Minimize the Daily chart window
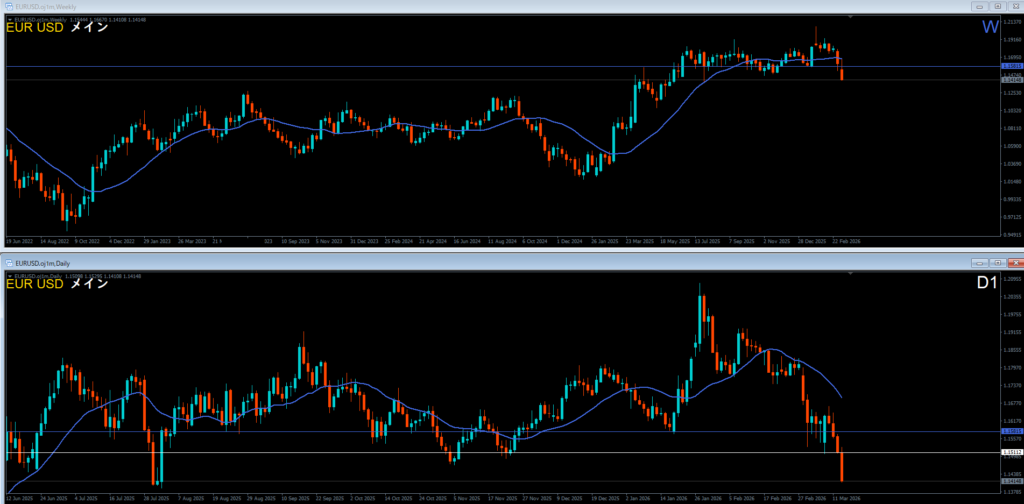Viewport: 1024px width, 504px height. (980, 262)
